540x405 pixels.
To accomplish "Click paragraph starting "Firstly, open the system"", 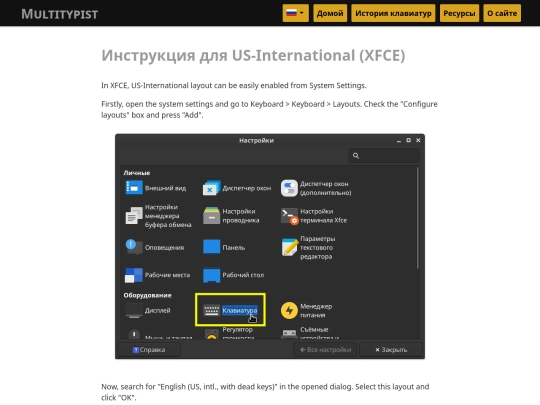I will click(x=269, y=110).
